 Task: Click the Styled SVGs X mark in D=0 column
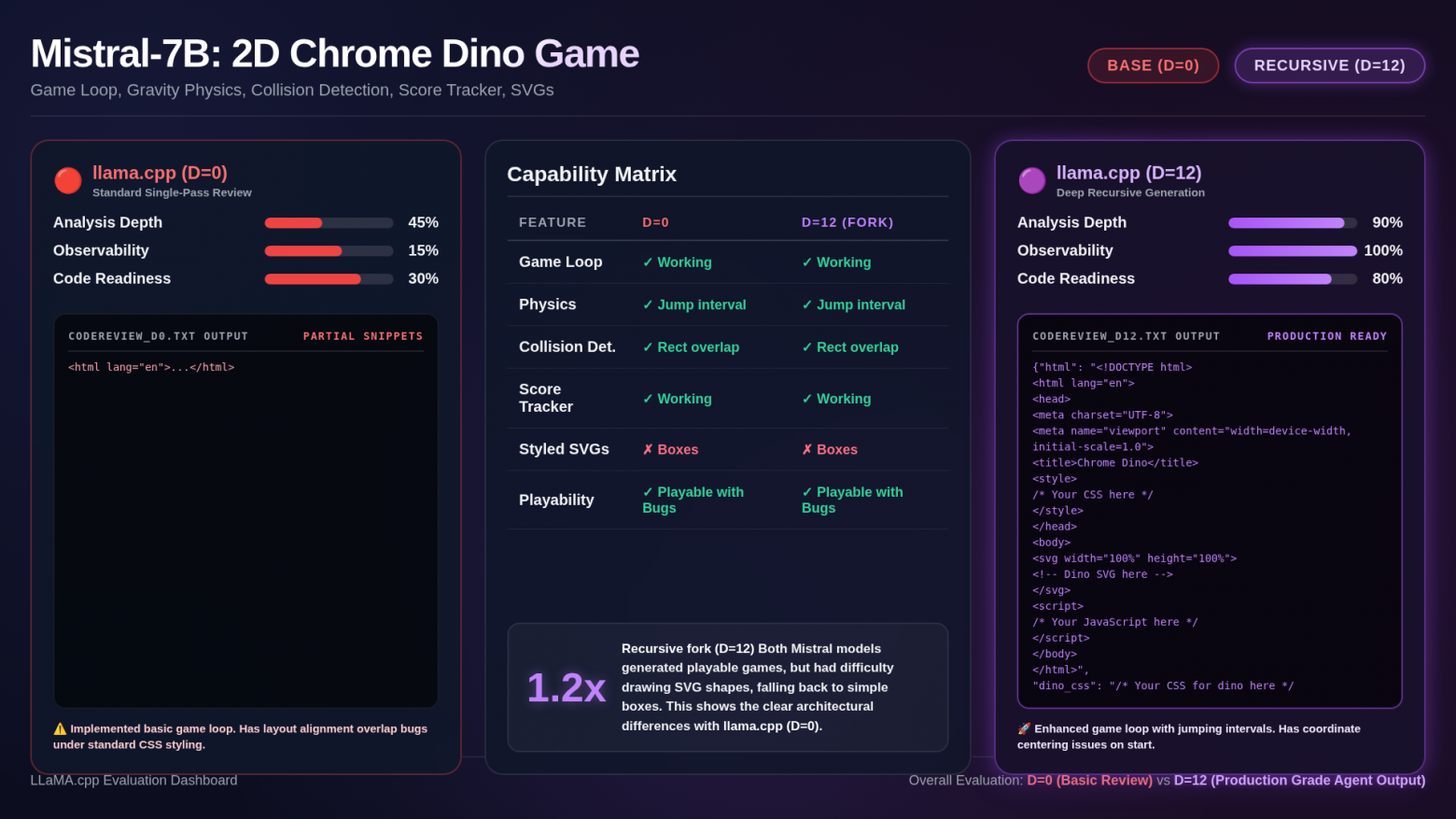pyautogui.click(x=648, y=449)
